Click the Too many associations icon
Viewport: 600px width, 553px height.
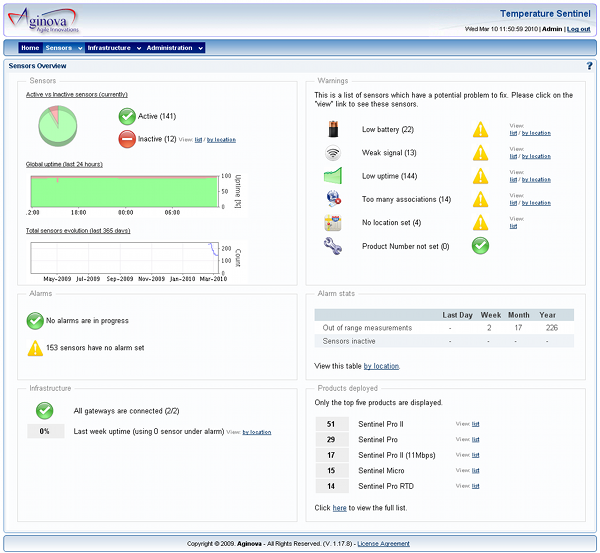[333, 199]
